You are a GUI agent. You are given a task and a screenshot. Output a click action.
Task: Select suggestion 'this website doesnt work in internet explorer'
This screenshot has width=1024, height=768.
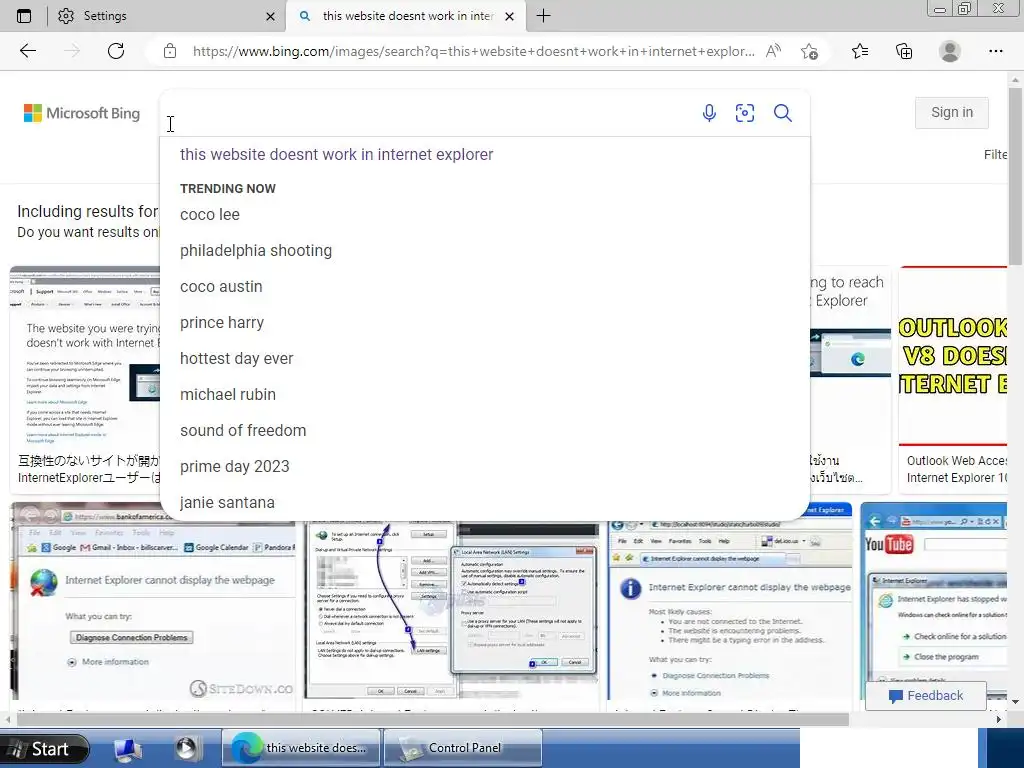point(336,155)
